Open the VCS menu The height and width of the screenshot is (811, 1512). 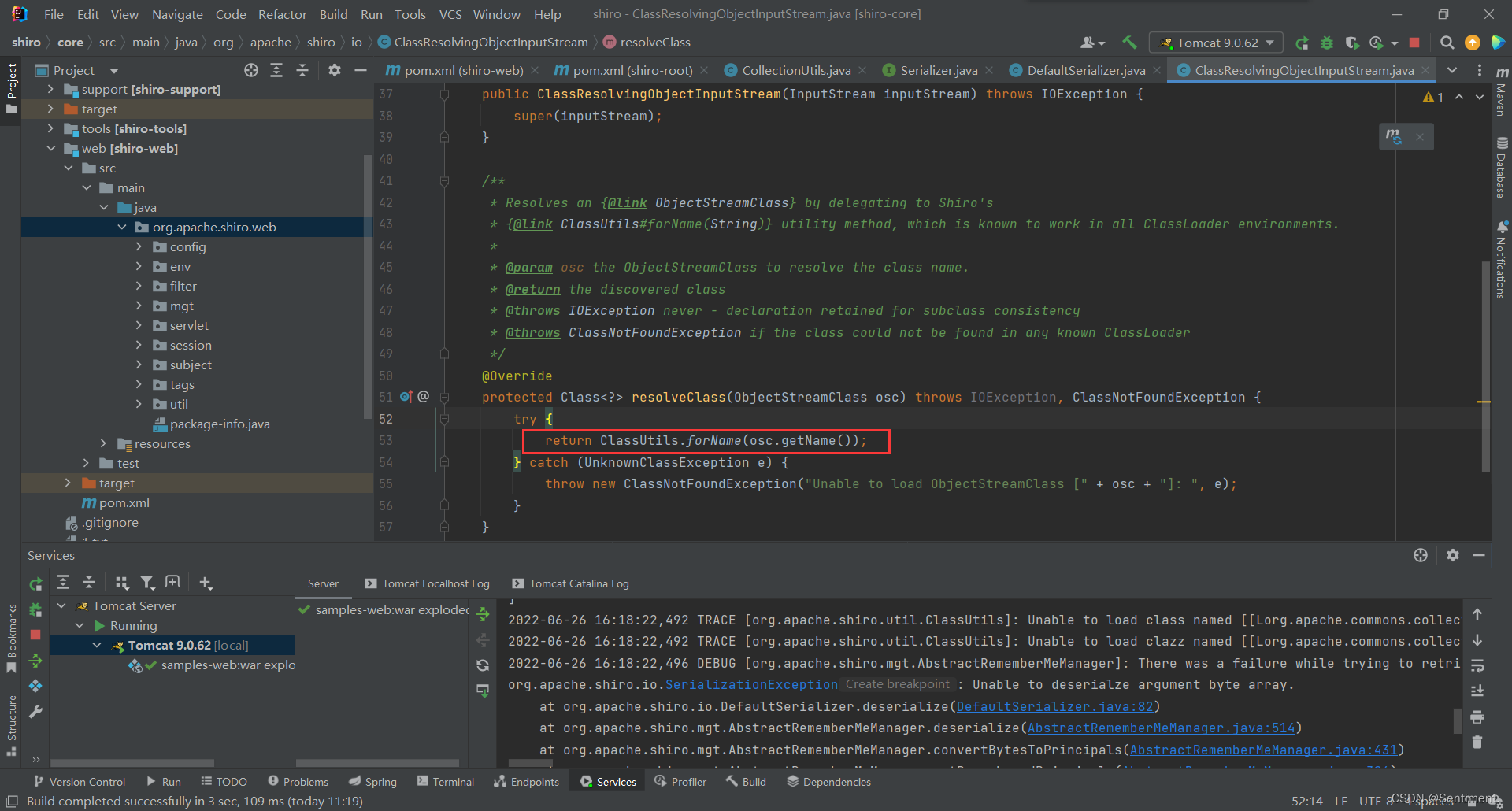pos(450,14)
